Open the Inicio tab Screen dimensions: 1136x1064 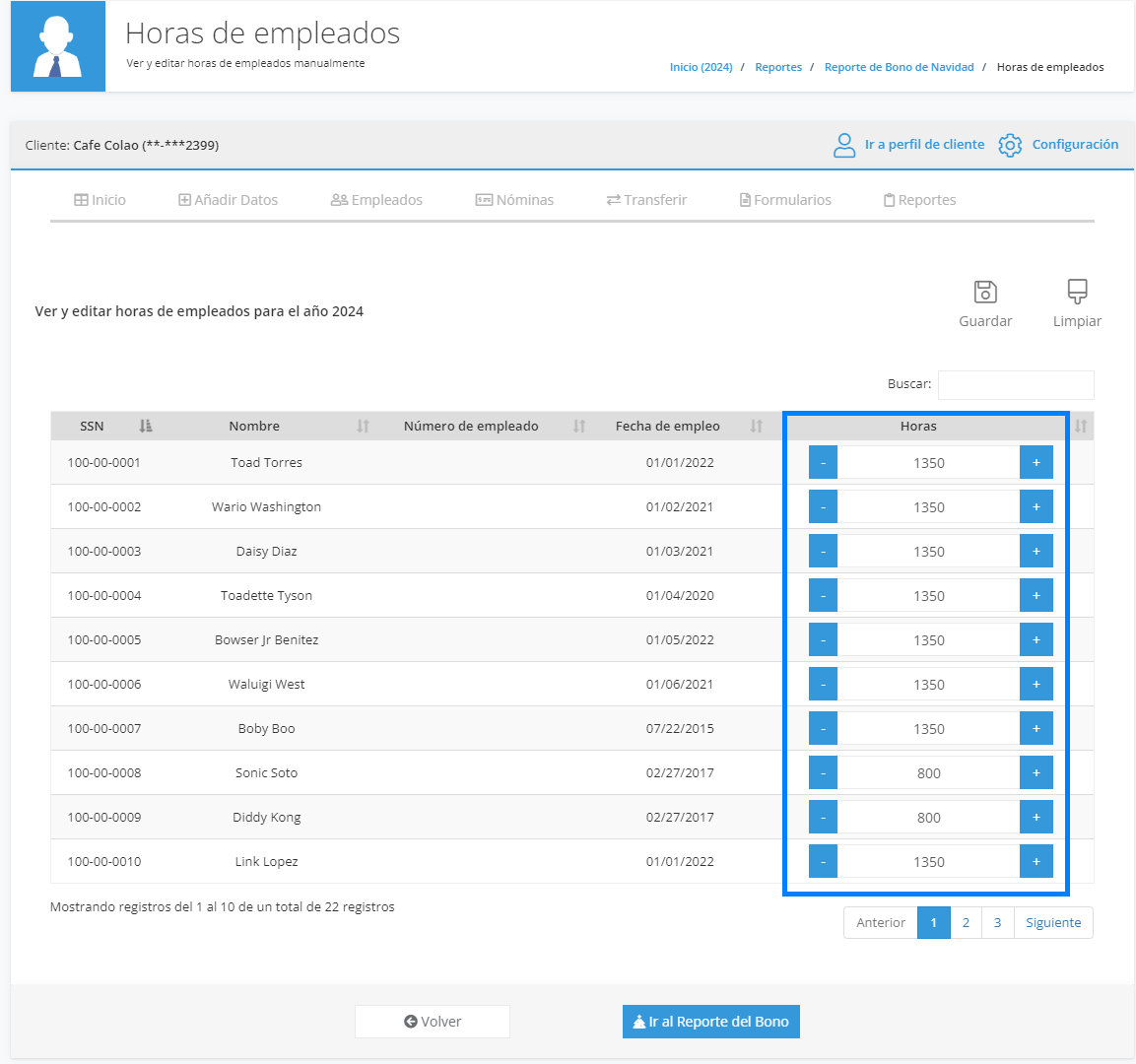tap(100, 200)
